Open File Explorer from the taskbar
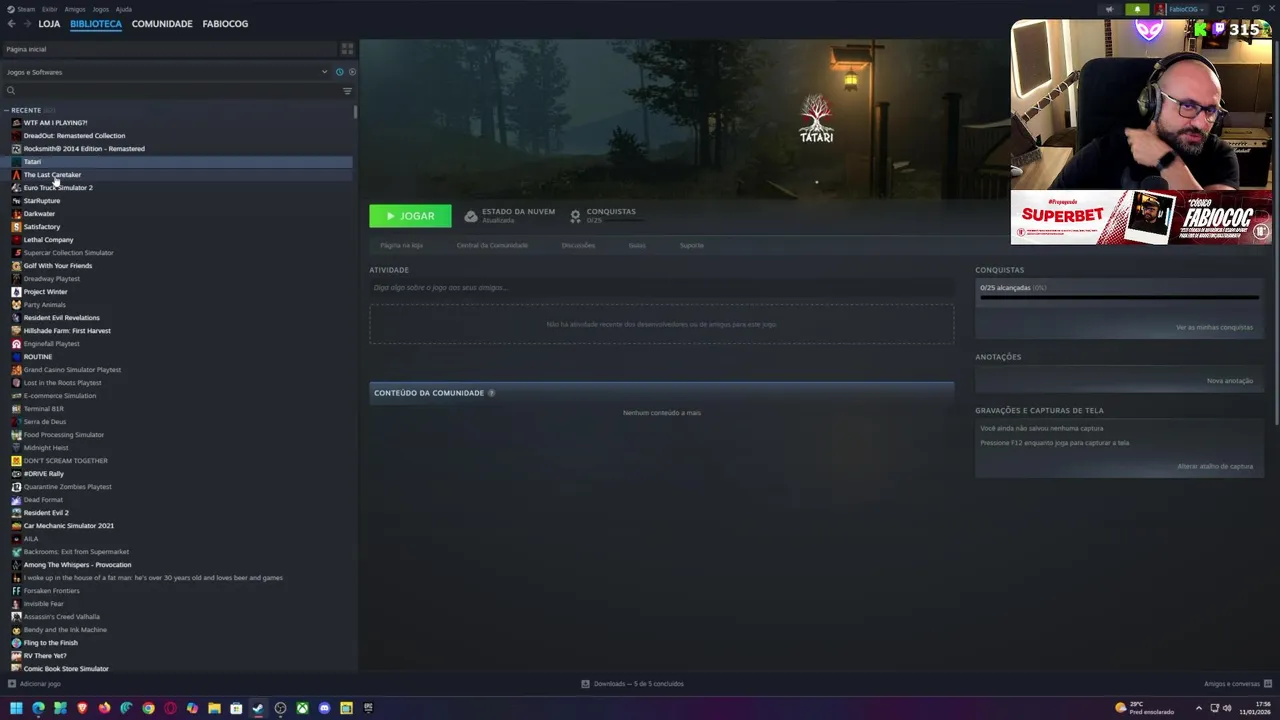1280x720 pixels. (x=214, y=708)
